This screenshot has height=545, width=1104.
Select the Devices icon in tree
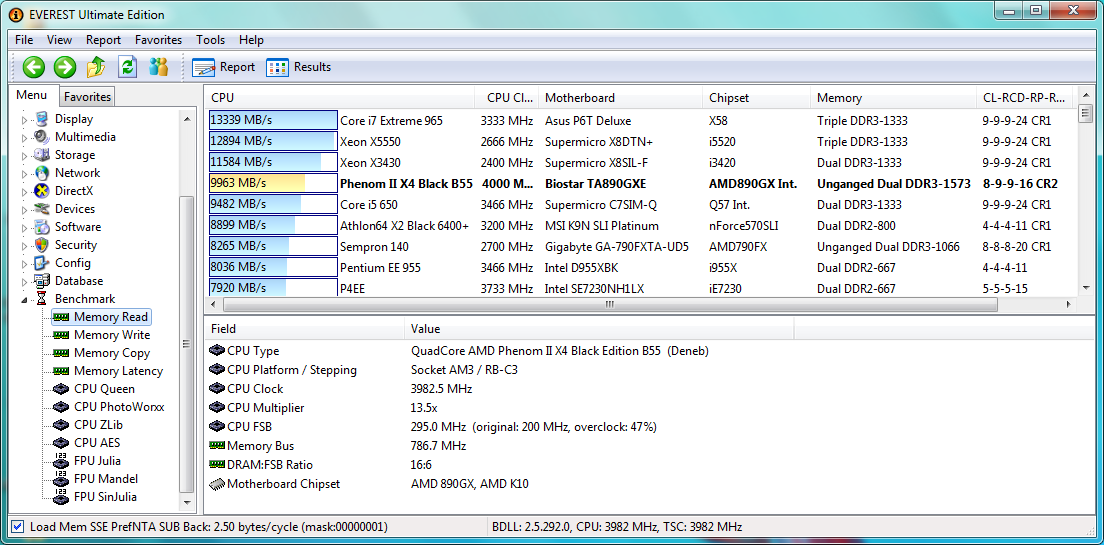[42, 208]
